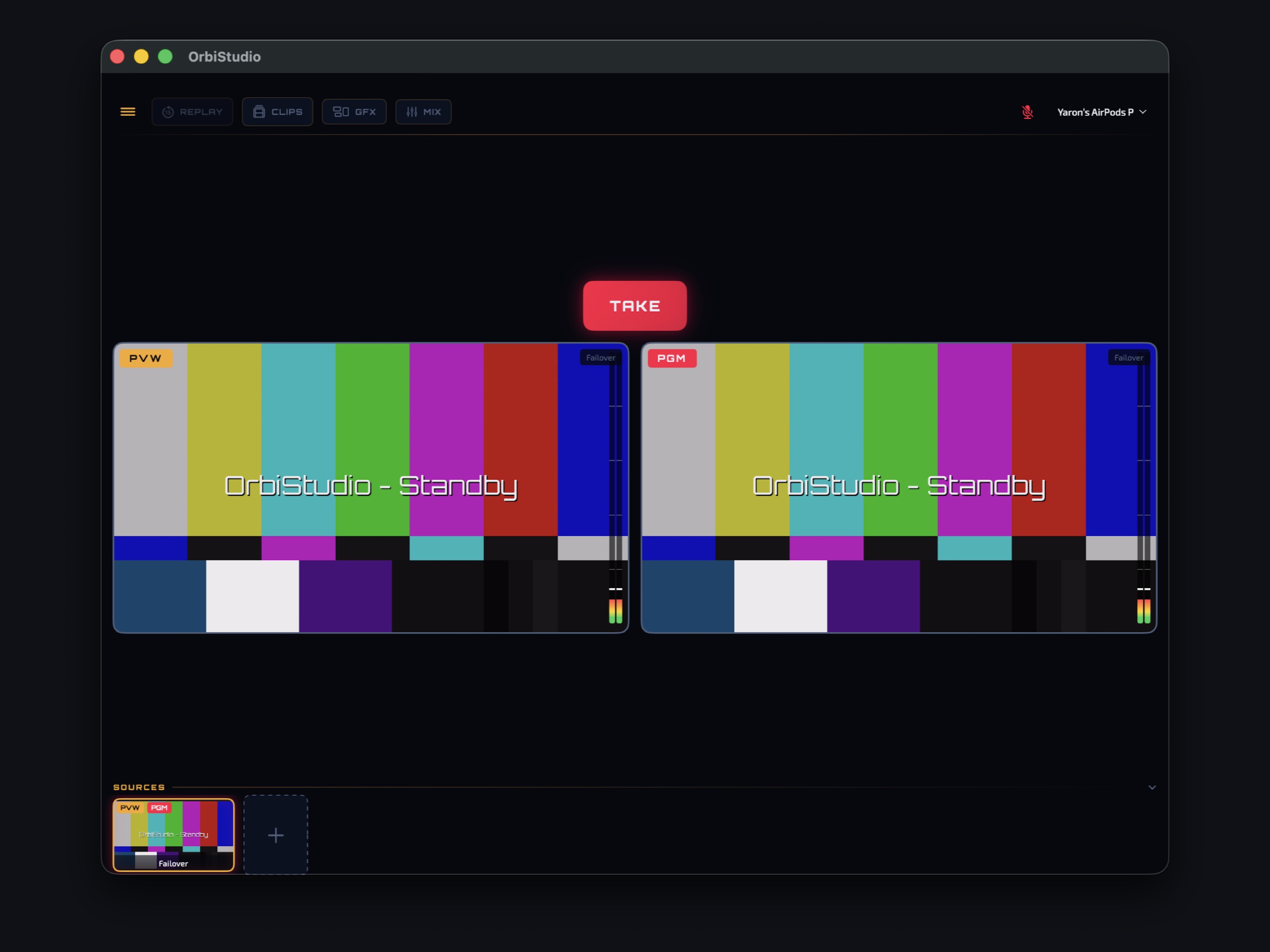The height and width of the screenshot is (952, 1270).
Task: Toggle the muted microphone icon
Action: click(x=1027, y=112)
